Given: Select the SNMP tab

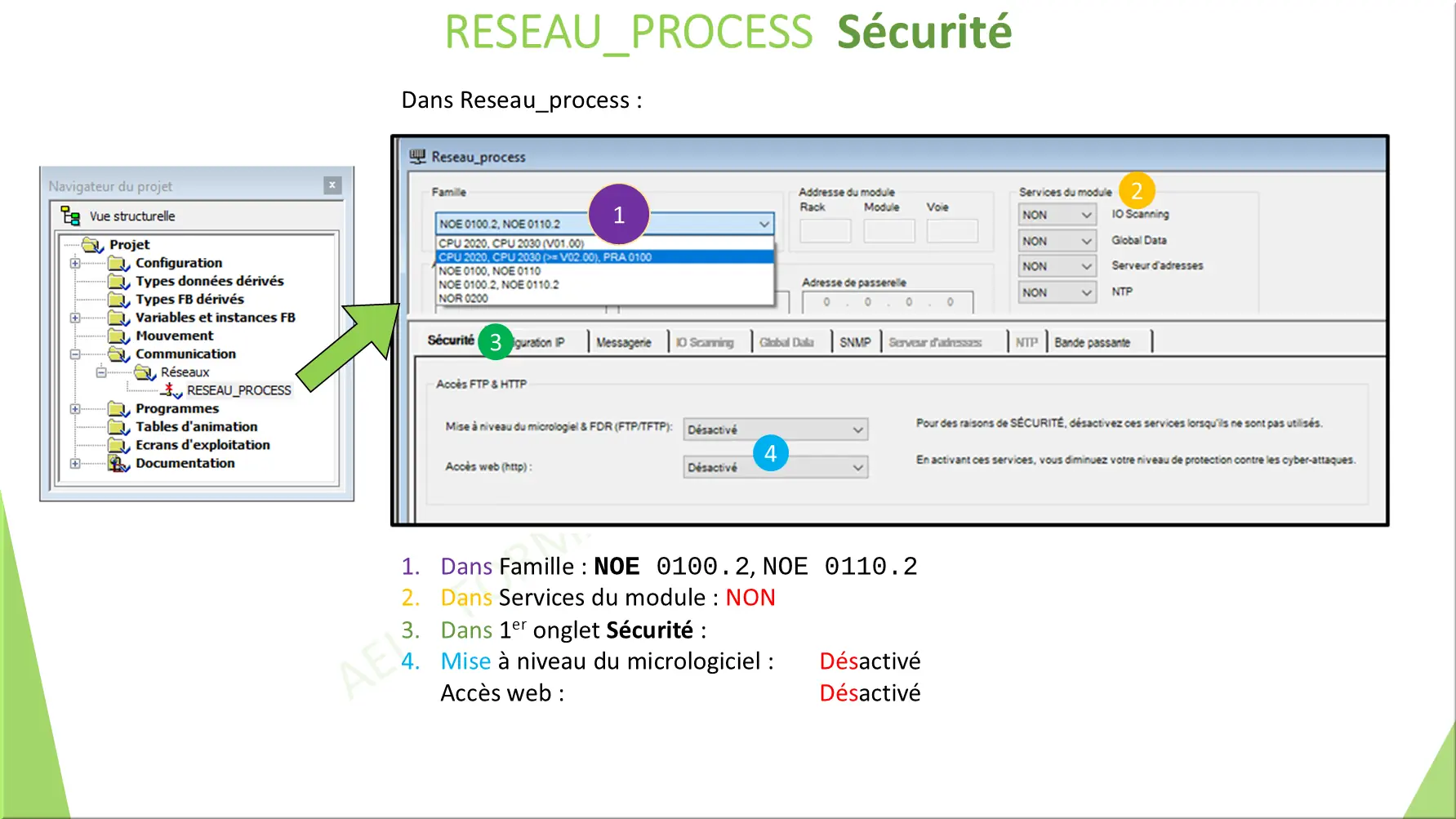Looking at the screenshot, I should (854, 341).
